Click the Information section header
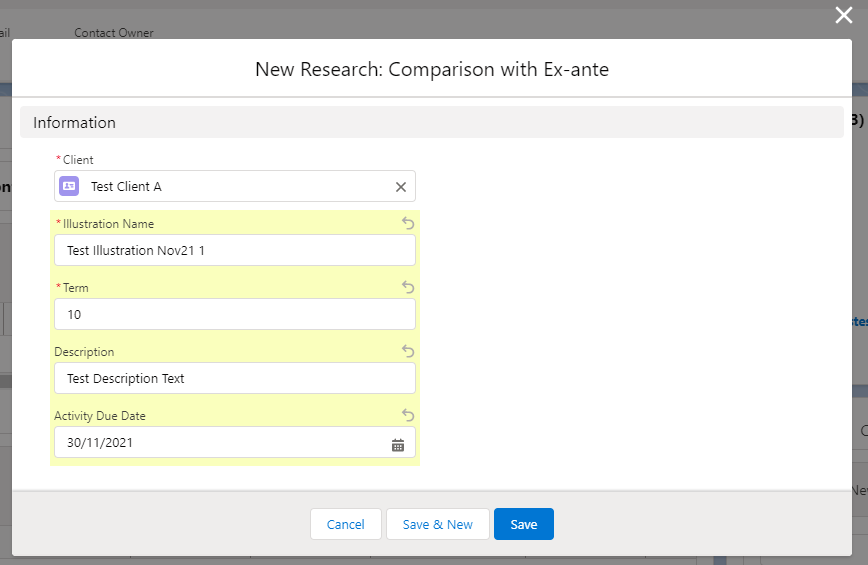 [x=75, y=122]
